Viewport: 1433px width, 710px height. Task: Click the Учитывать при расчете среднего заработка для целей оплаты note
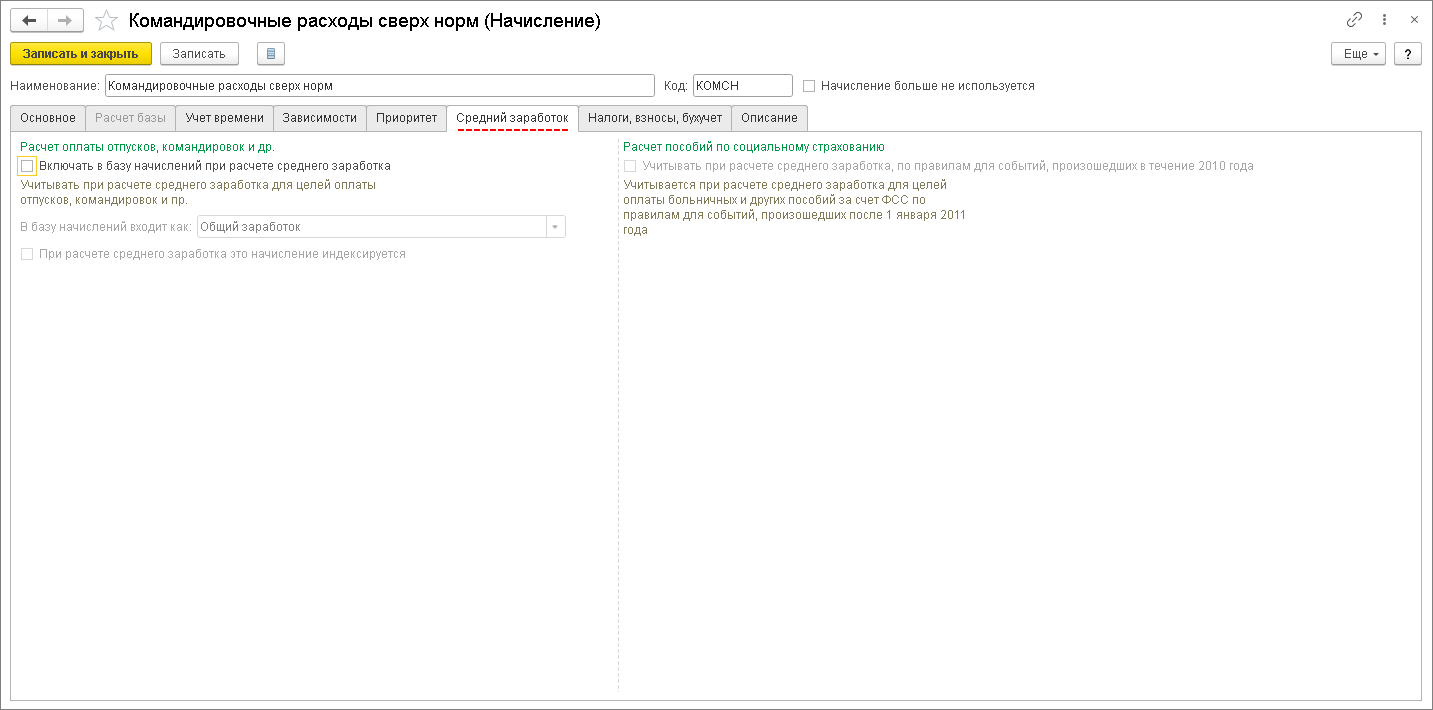pos(198,192)
